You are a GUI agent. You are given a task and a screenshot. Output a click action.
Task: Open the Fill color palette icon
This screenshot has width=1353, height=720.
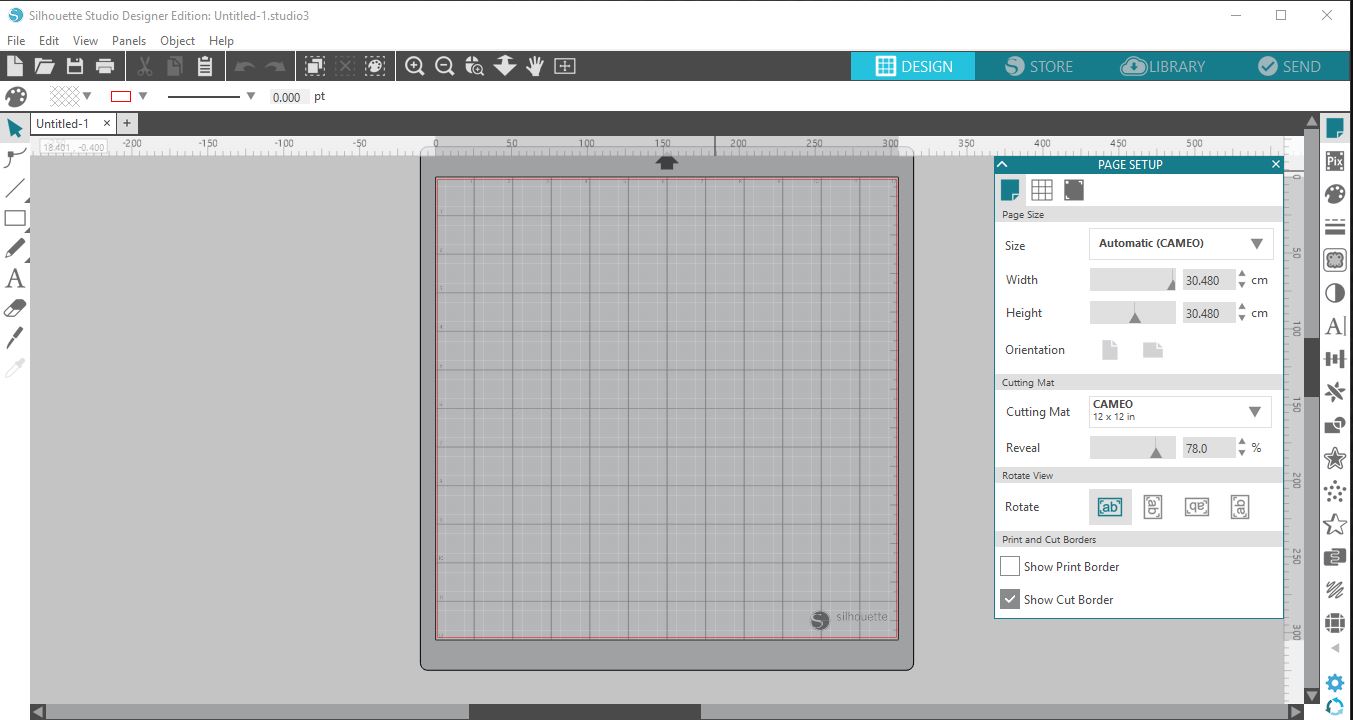coord(1334,194)
